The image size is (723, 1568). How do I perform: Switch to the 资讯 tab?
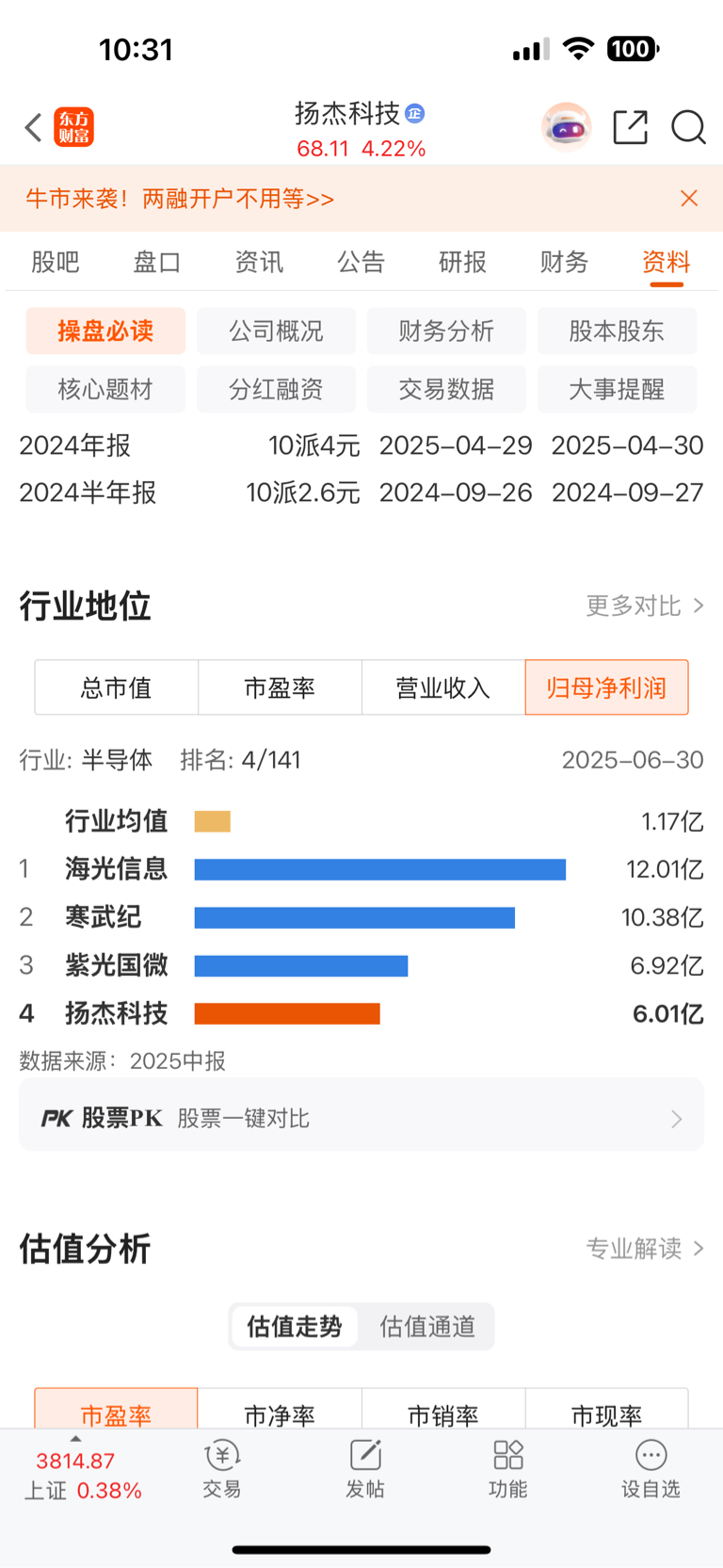[259, 262]
